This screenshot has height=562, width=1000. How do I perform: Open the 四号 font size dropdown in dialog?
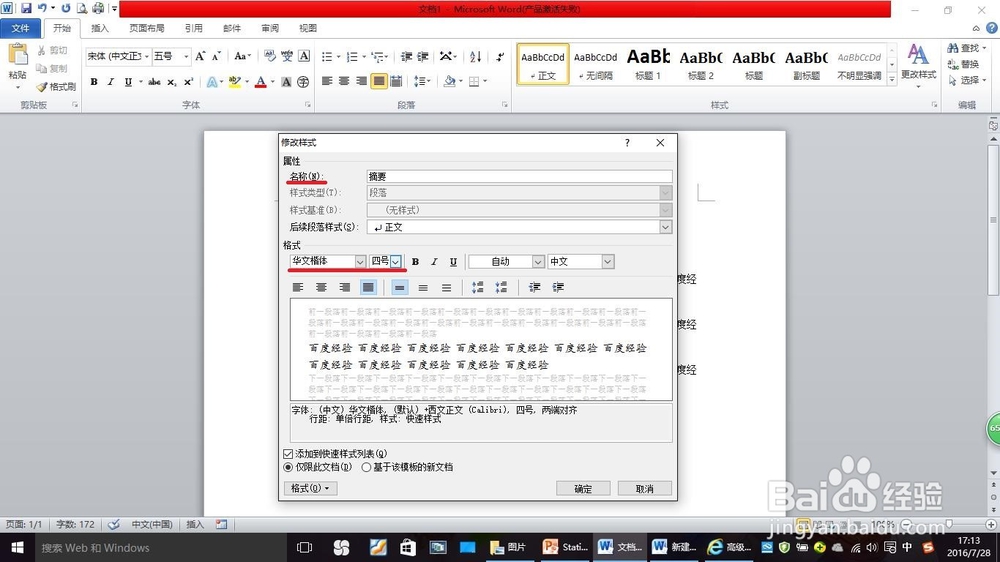coord(396,262)
